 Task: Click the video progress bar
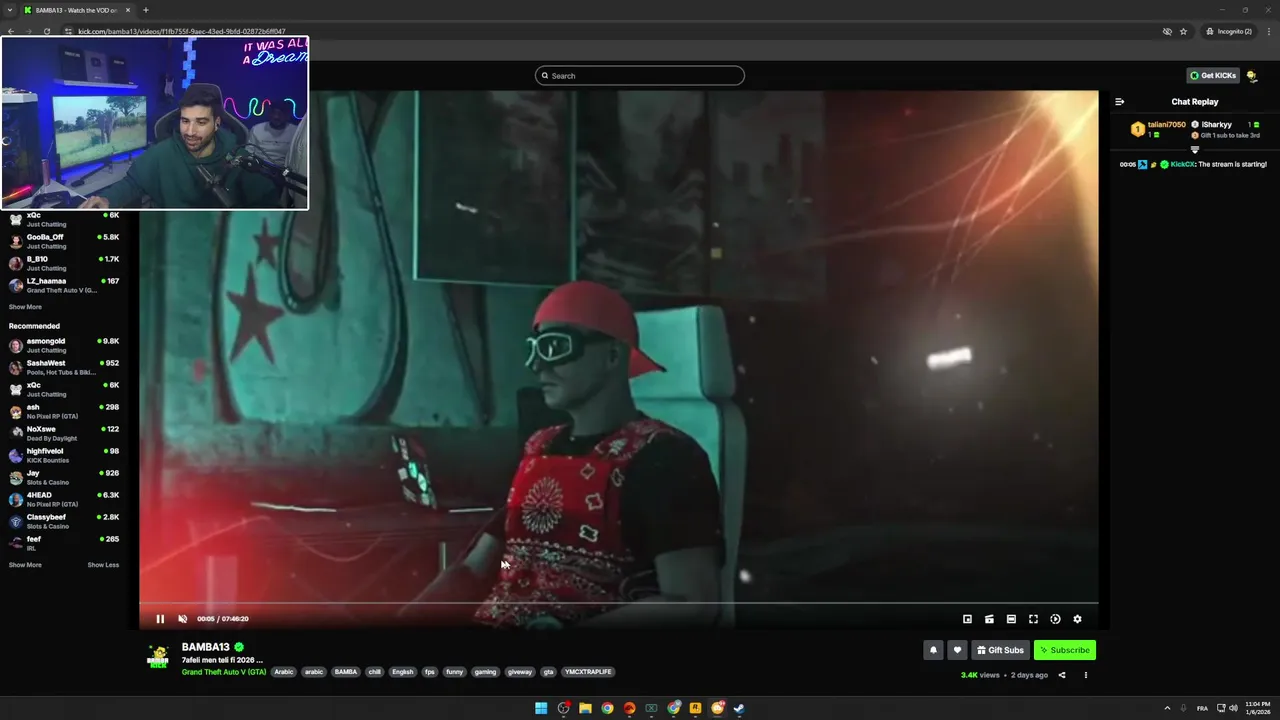(619, 603)
